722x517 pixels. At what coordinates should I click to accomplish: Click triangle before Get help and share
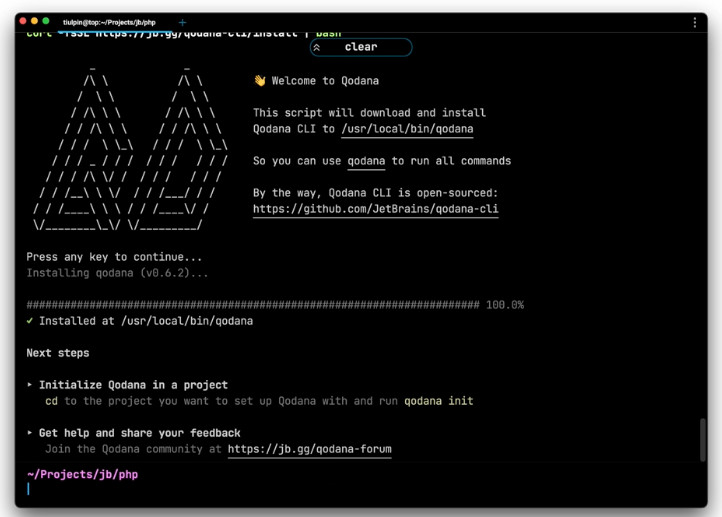tap(29, 432)
